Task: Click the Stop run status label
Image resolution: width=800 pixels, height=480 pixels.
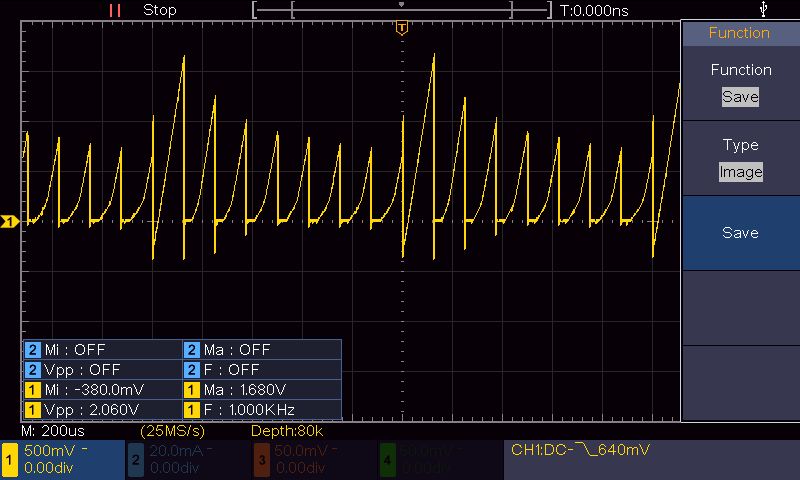Action: (160, 10)
